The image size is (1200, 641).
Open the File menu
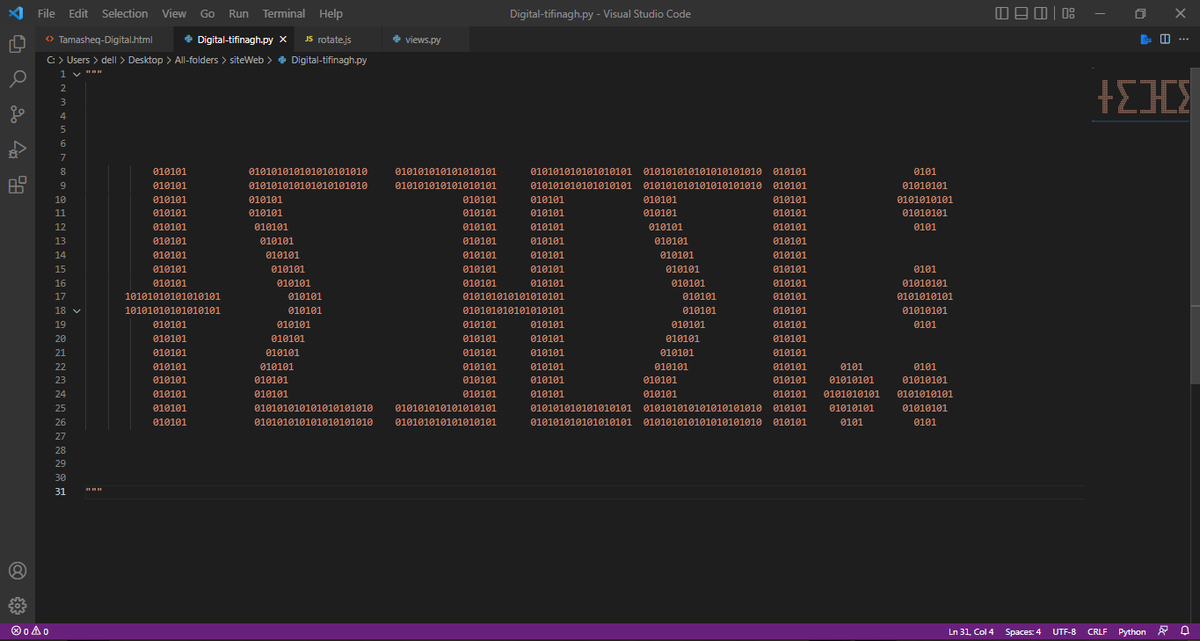pyautogui.click(x=46, y=14)
